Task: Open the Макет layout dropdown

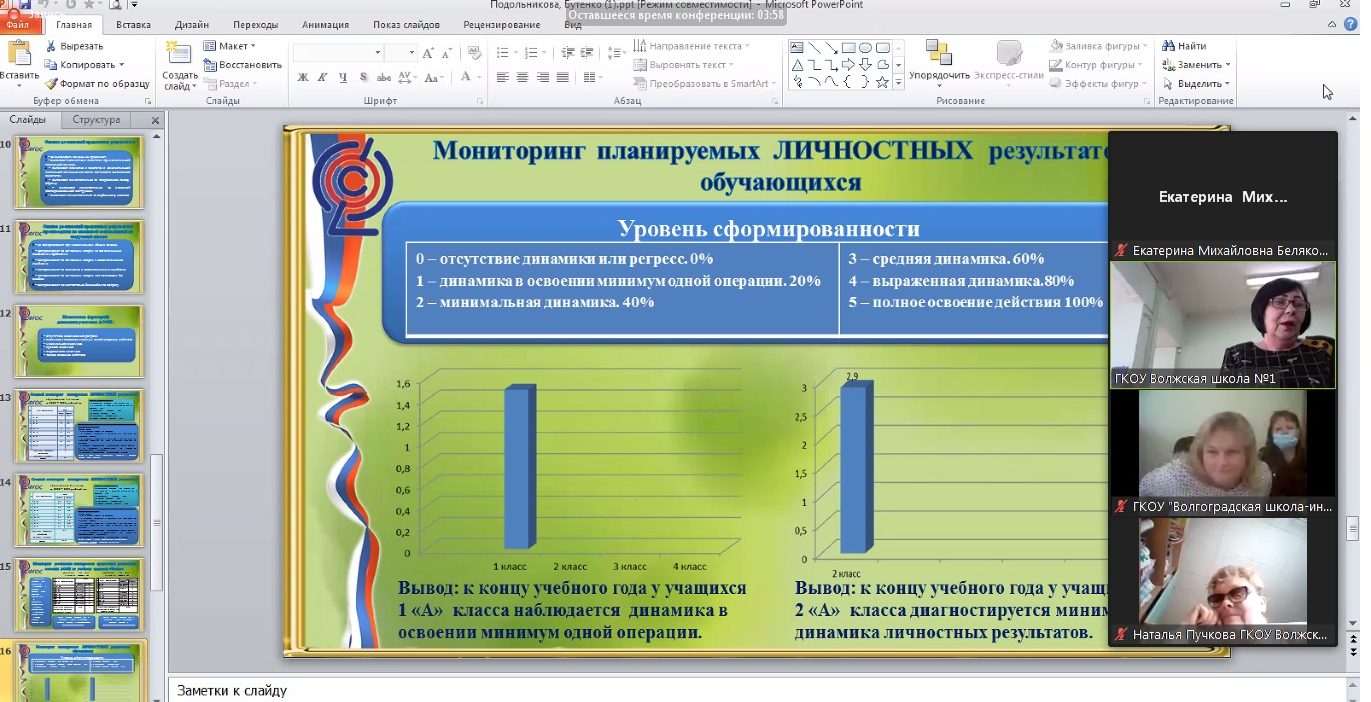Action: 232,46
